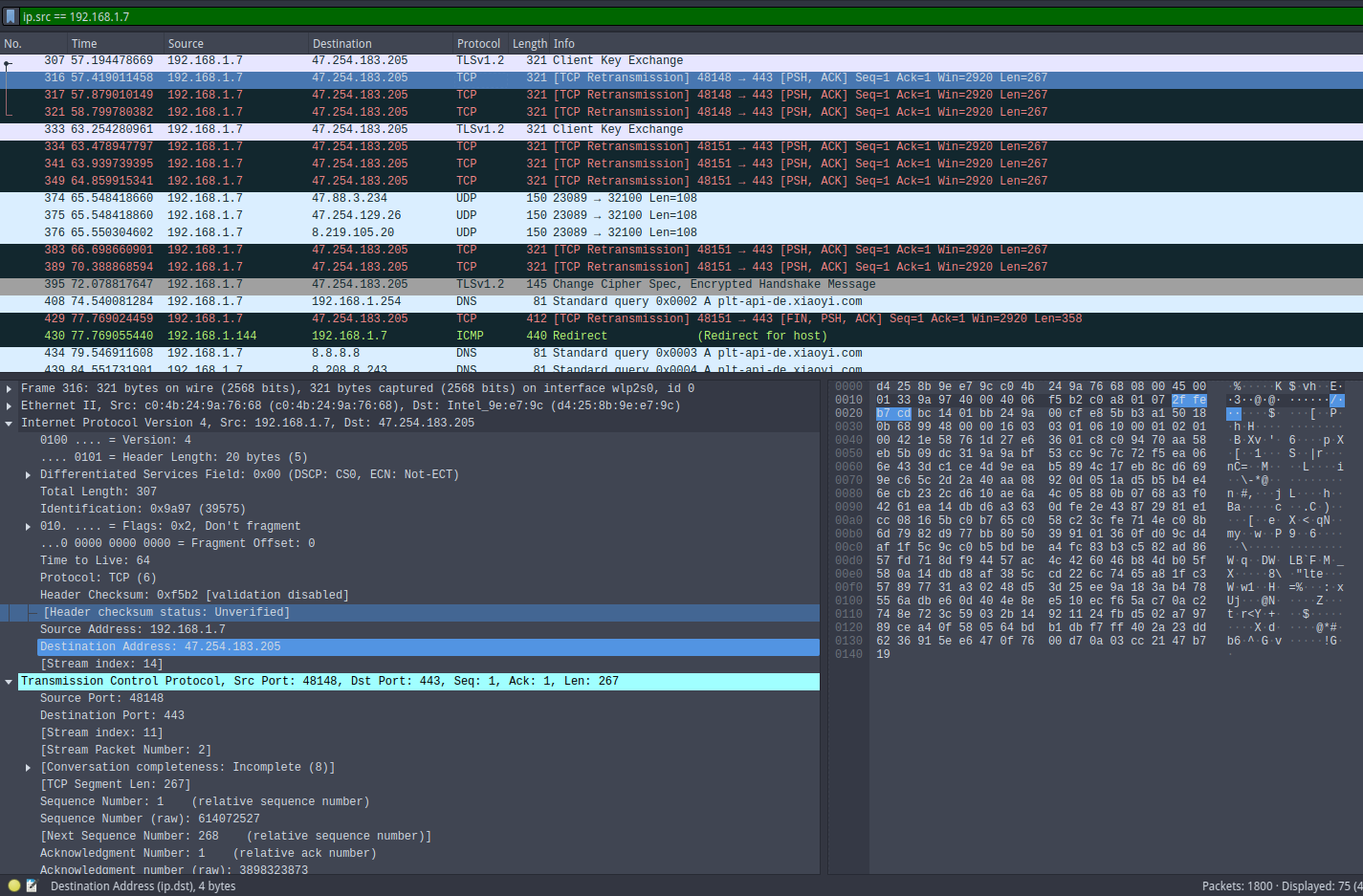Select the DNS query packet 408
The width and height of the screenshot is (1363, 896).
coord(287,300)
